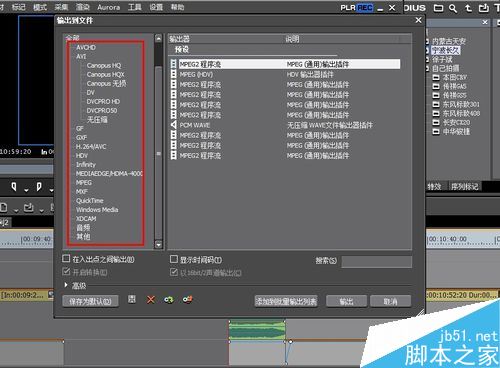Screen dimensions: 500x368
Task: Select the 音频 audio category
Action: [83, 228]
